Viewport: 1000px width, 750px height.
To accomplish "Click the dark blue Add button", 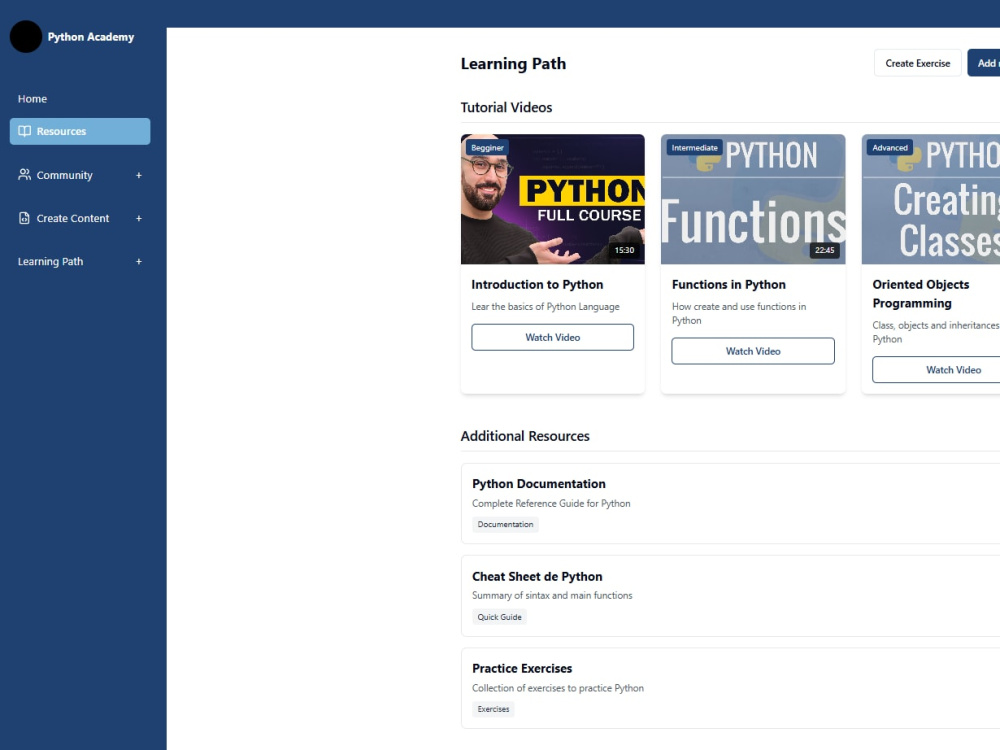I will [984, 63].
